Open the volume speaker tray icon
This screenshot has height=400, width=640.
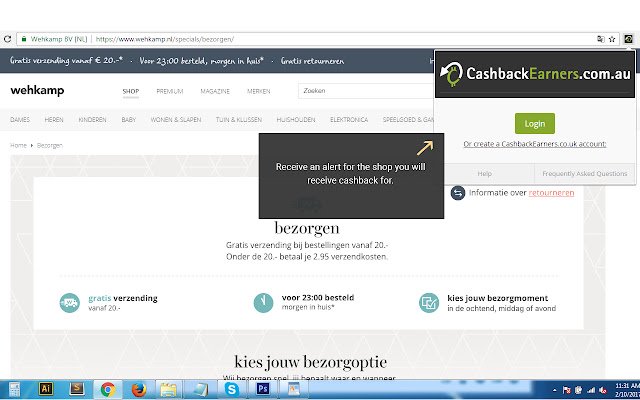pyautogui.click(x=602, y=391)
